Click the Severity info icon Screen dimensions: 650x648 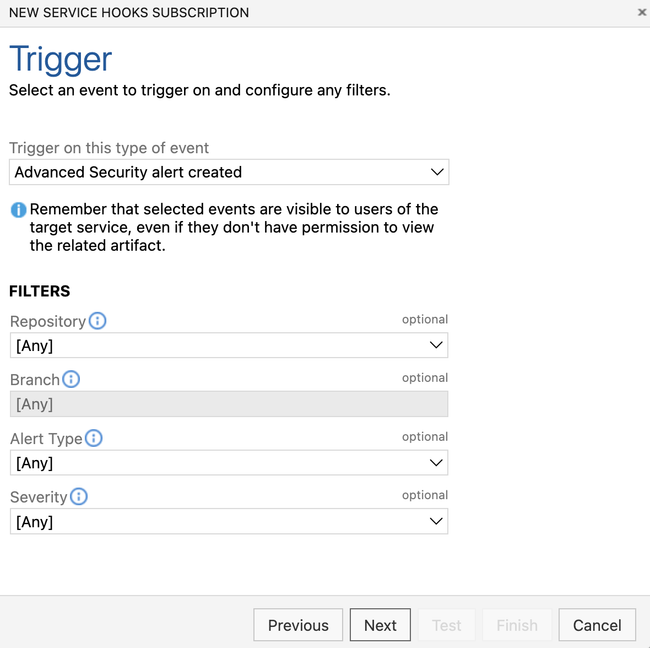78,496
